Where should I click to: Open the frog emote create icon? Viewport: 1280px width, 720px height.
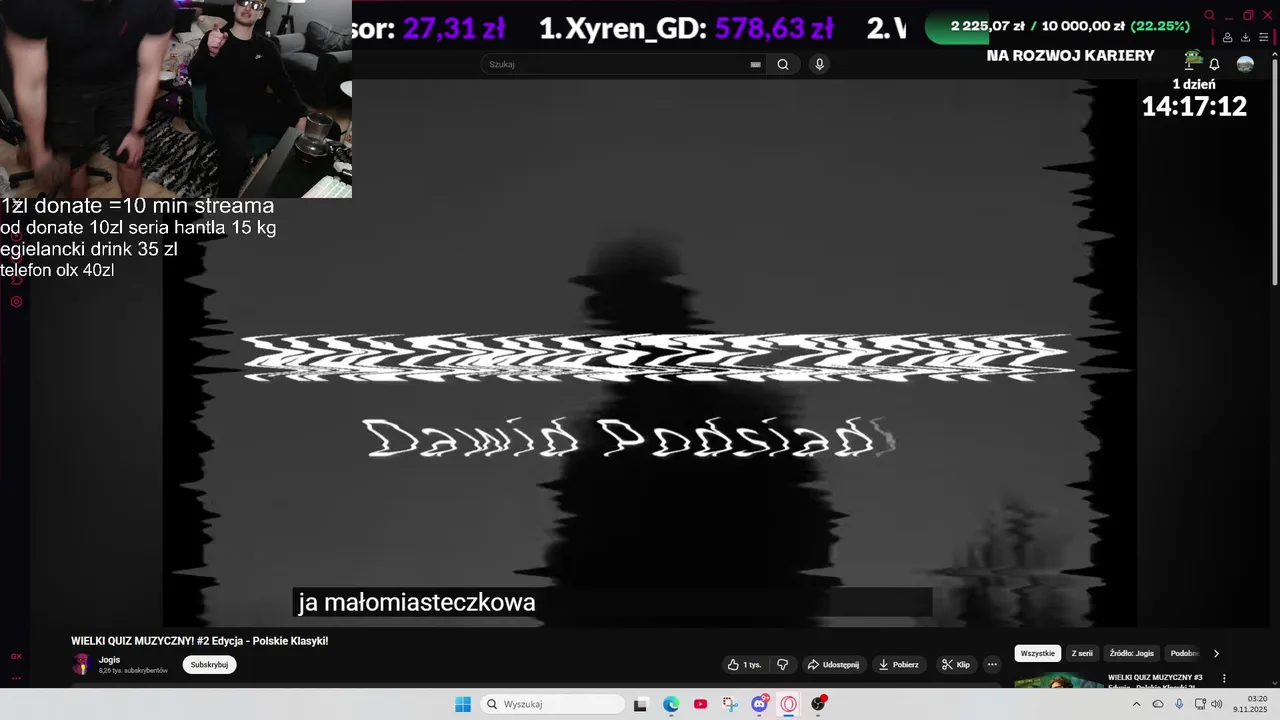1192,60
